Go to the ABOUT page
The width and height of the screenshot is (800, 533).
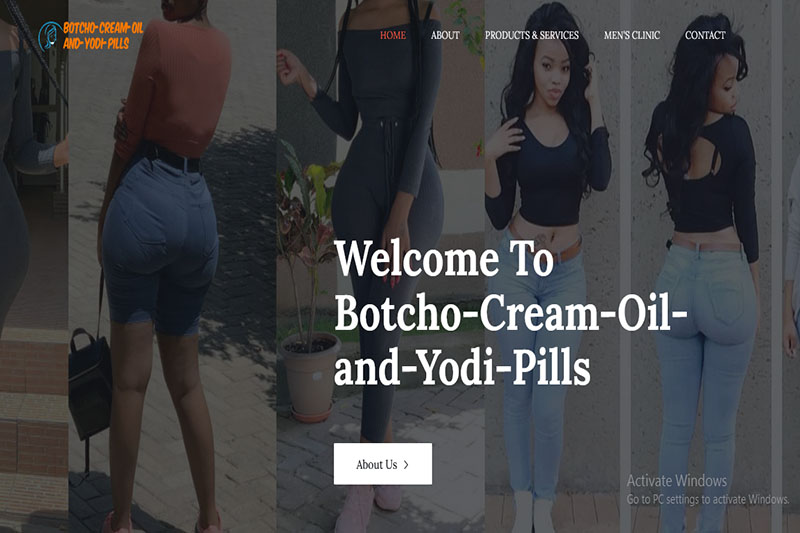445,35
